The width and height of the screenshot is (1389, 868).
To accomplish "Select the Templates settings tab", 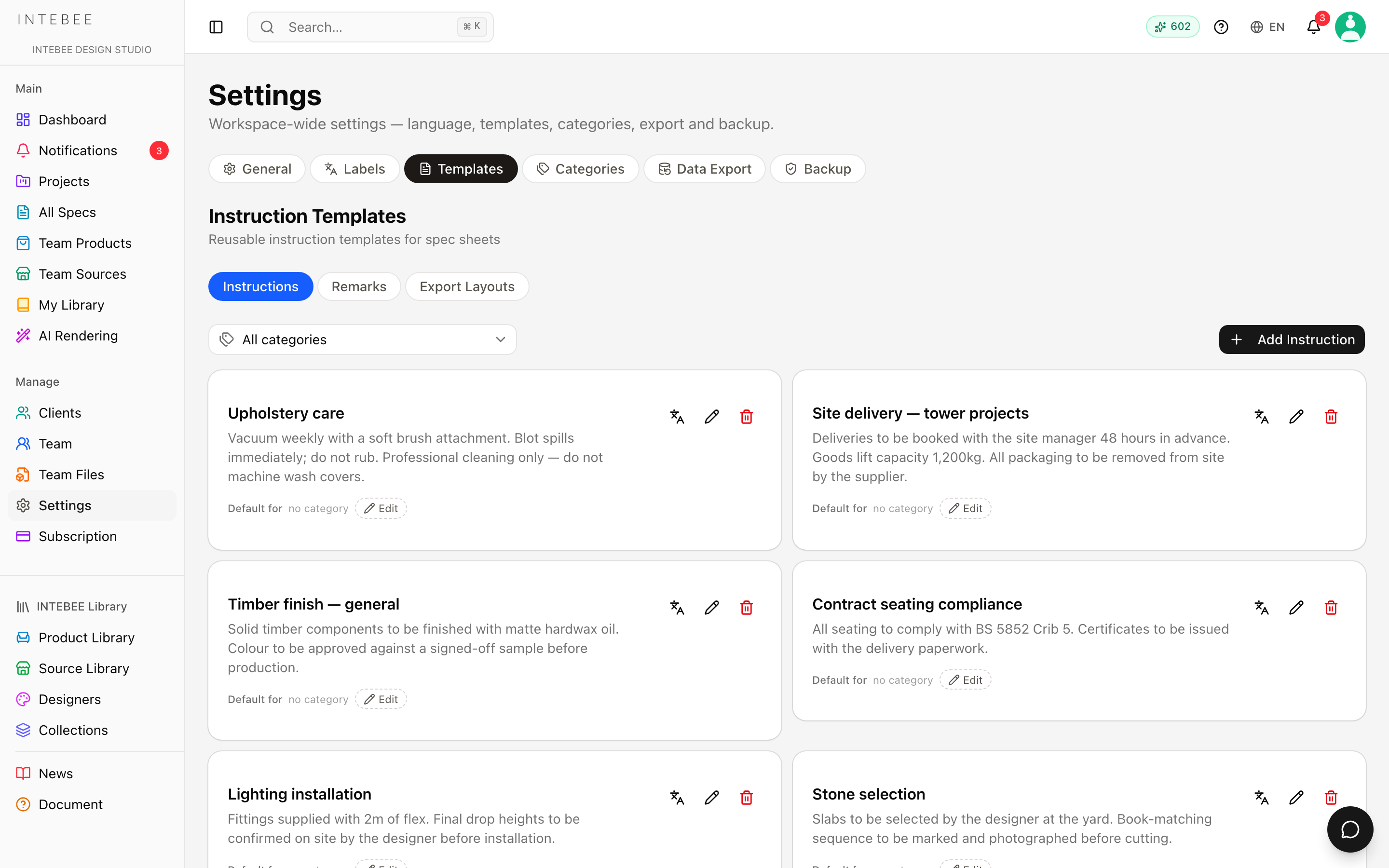I will click(x=461, y=169).
